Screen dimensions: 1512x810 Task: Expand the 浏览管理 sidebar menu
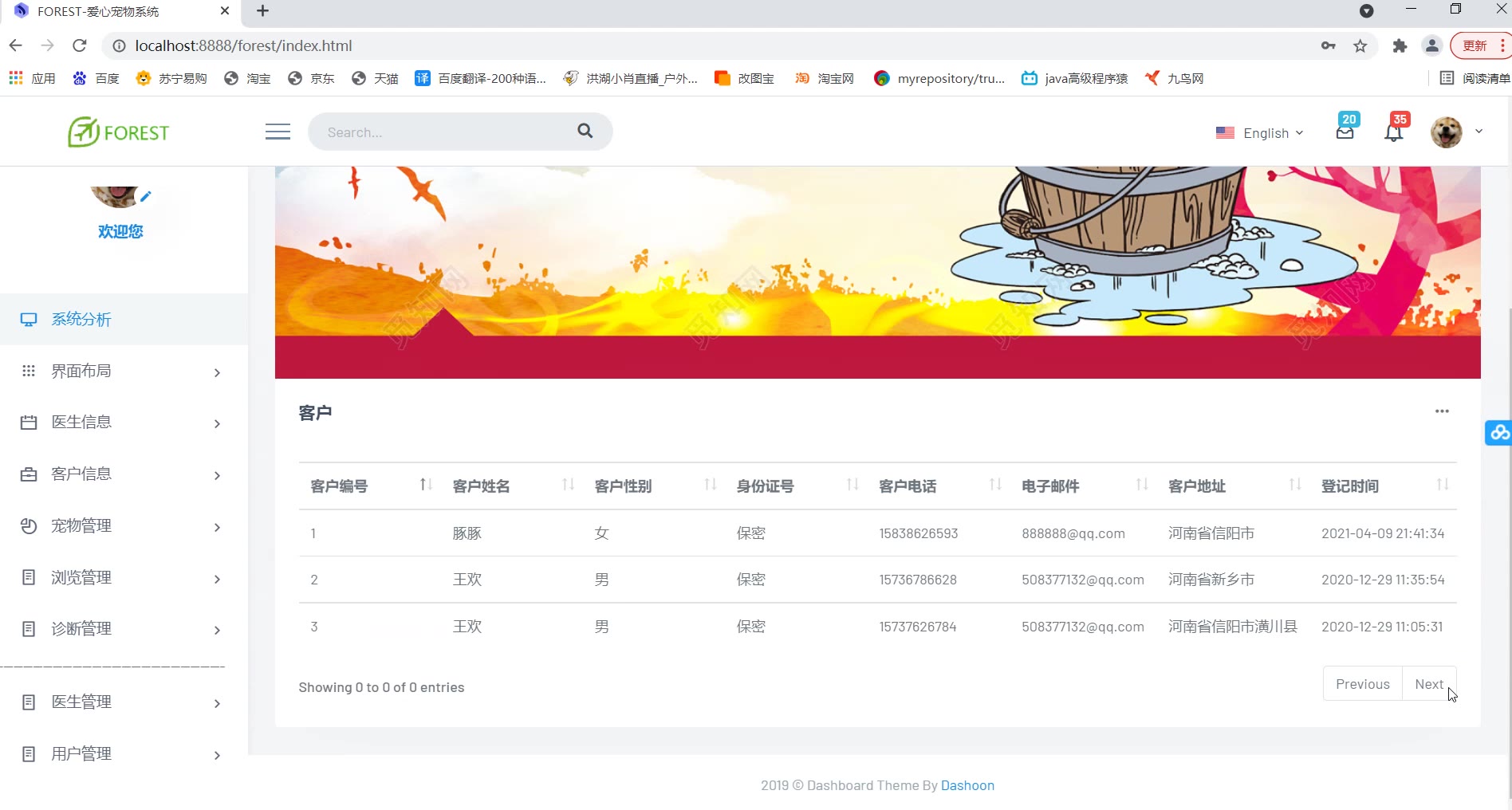coord(124,577)
